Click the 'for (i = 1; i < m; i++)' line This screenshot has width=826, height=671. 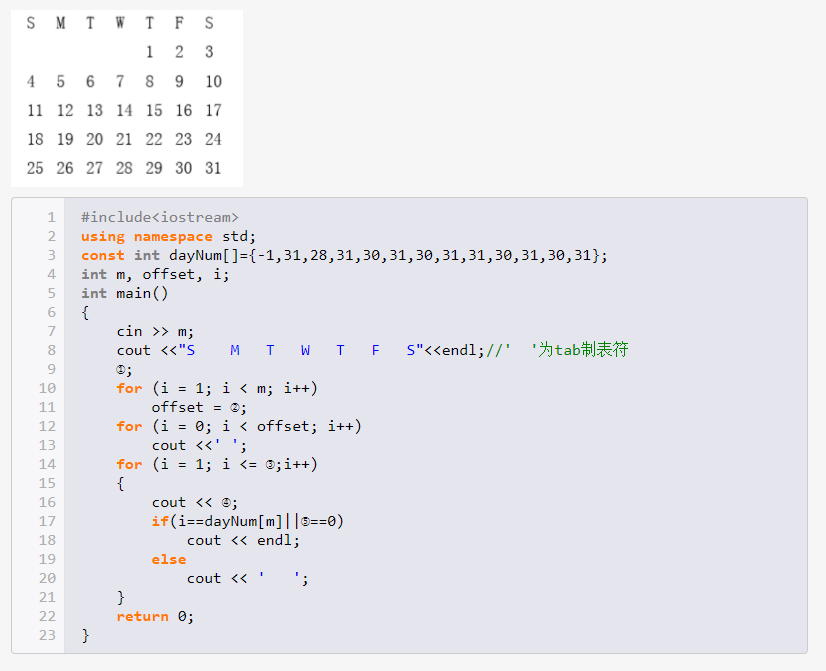pos(217,388)
